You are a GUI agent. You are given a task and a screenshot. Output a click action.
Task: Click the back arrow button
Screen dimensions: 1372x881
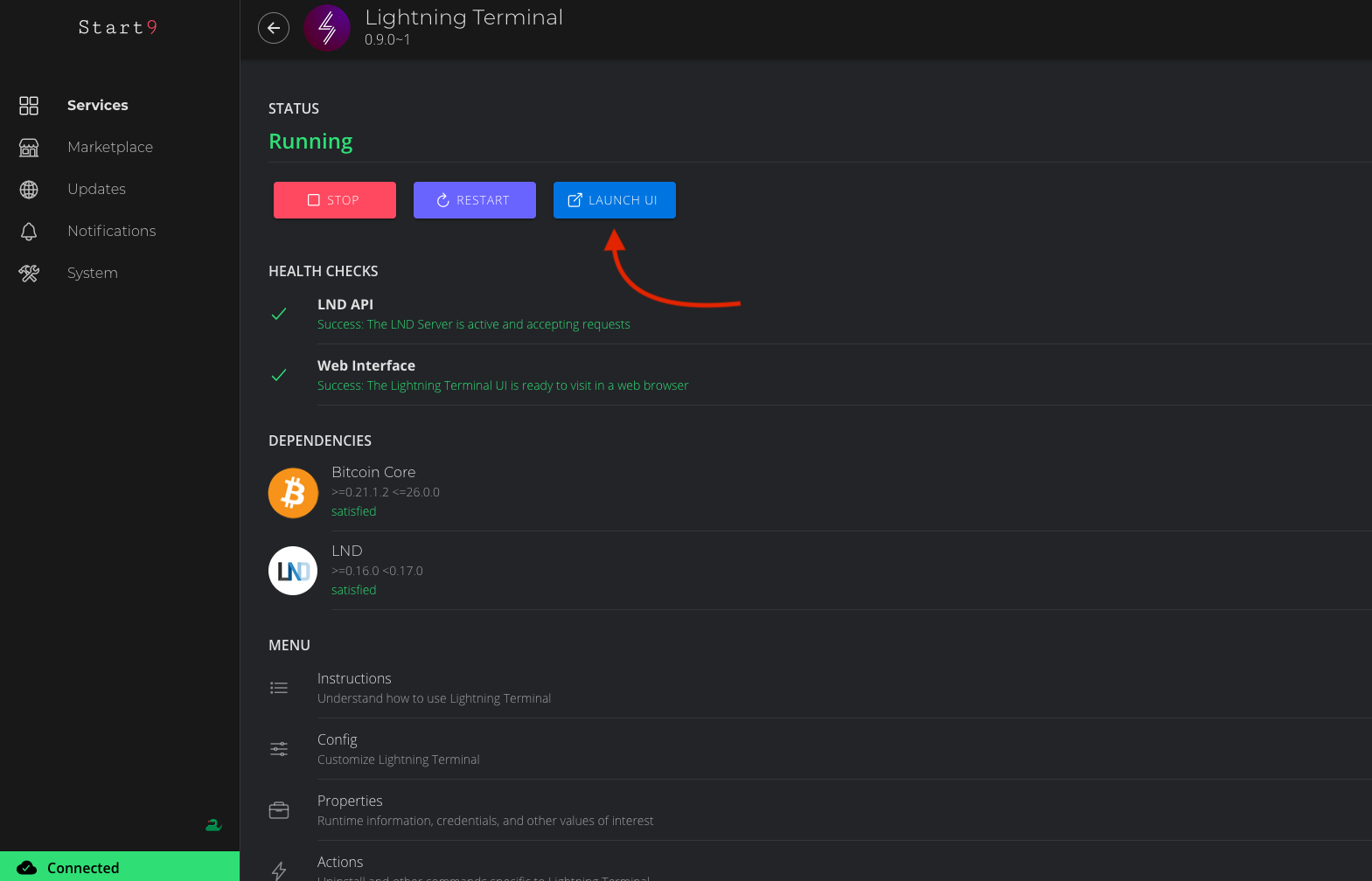274,28
